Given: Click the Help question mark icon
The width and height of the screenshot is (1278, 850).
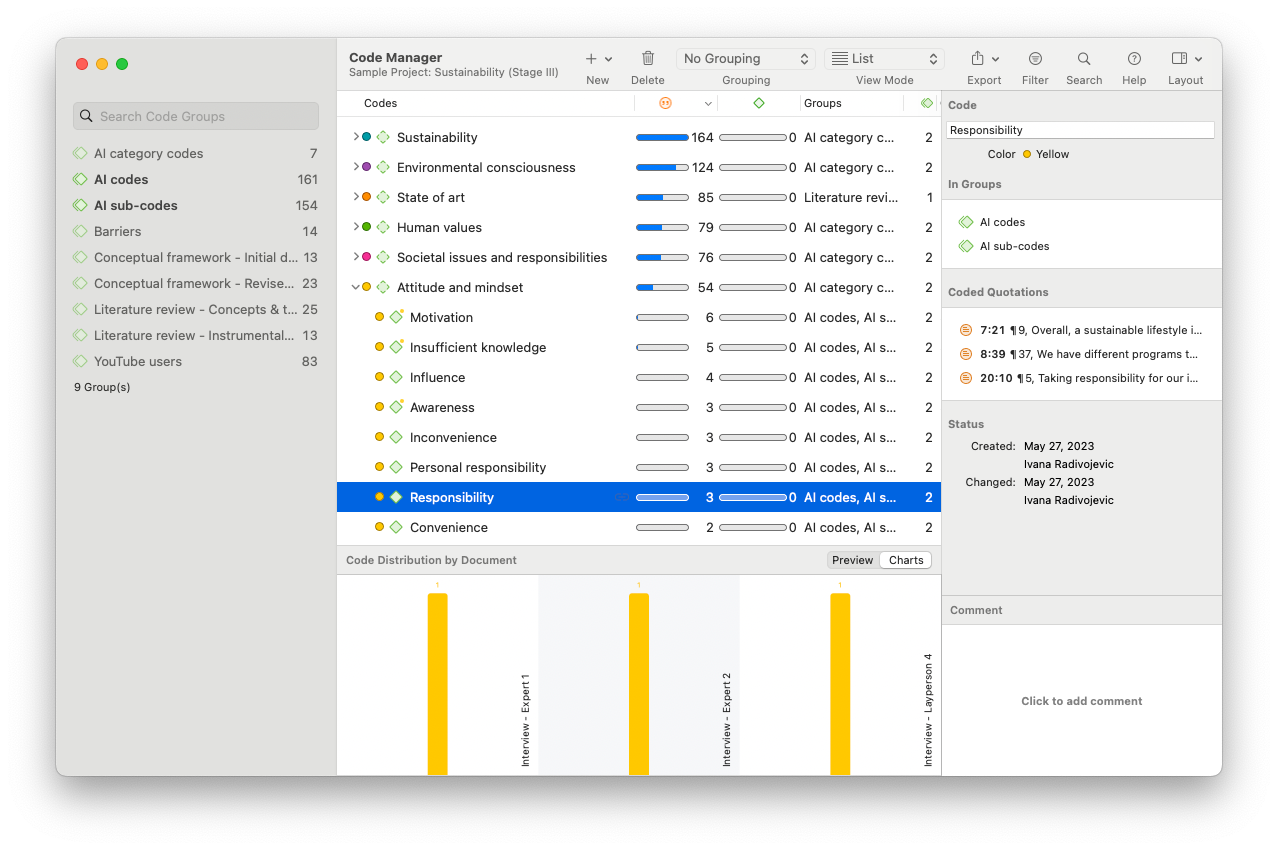Looking at the screenshot, I should (1134, 59).
